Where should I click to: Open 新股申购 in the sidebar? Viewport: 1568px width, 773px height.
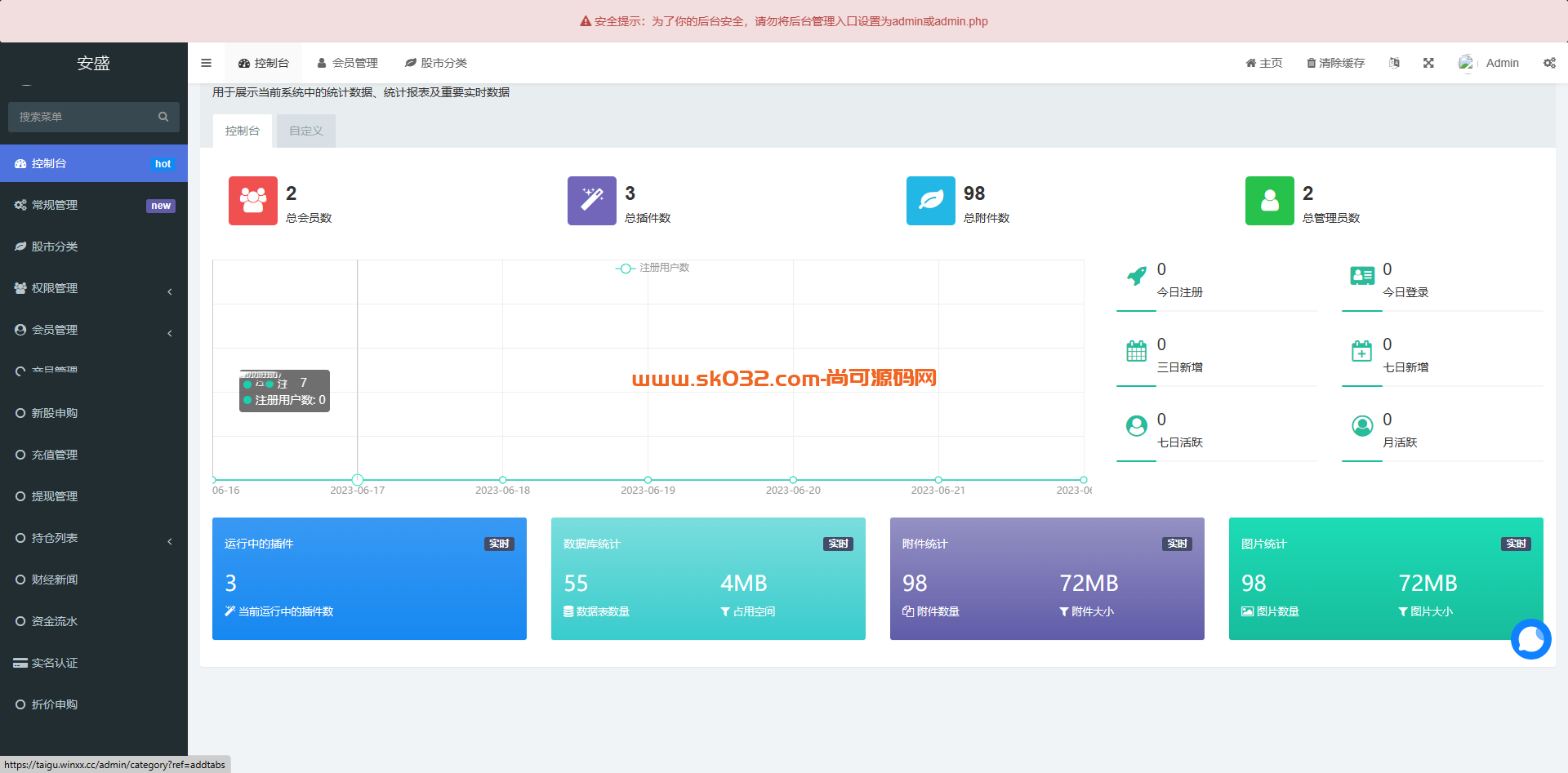click(94, 413)
